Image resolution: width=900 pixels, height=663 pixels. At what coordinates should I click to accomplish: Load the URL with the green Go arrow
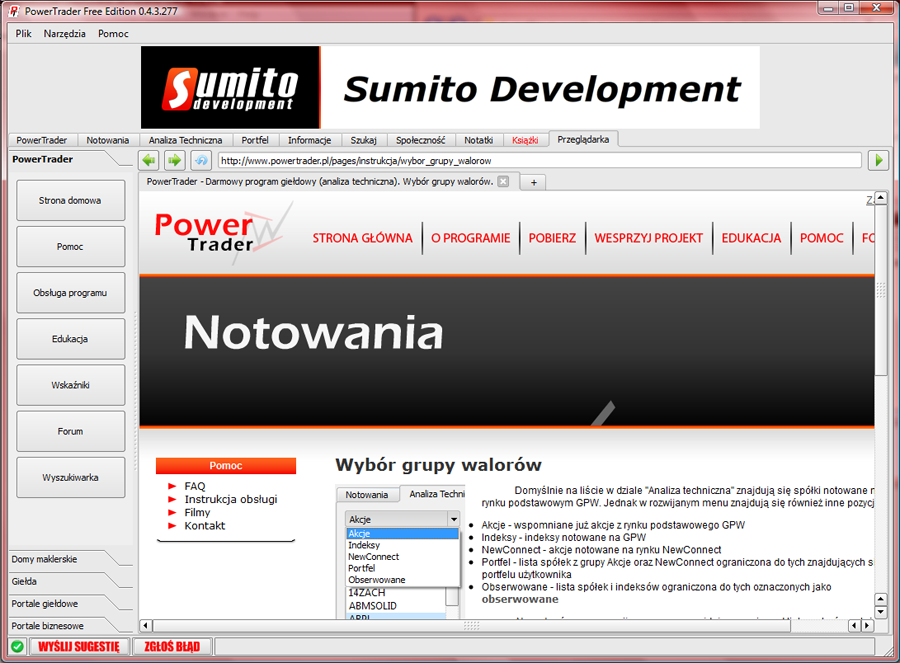[878, 160]
